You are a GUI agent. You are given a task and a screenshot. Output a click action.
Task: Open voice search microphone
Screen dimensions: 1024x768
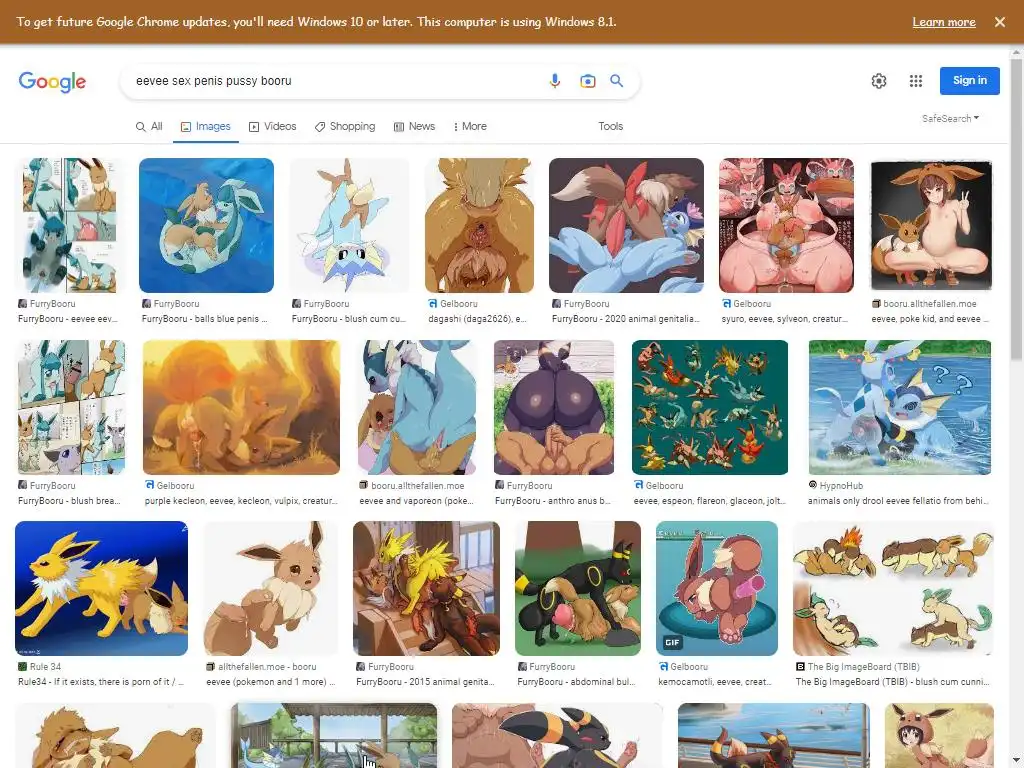(554, 81)
